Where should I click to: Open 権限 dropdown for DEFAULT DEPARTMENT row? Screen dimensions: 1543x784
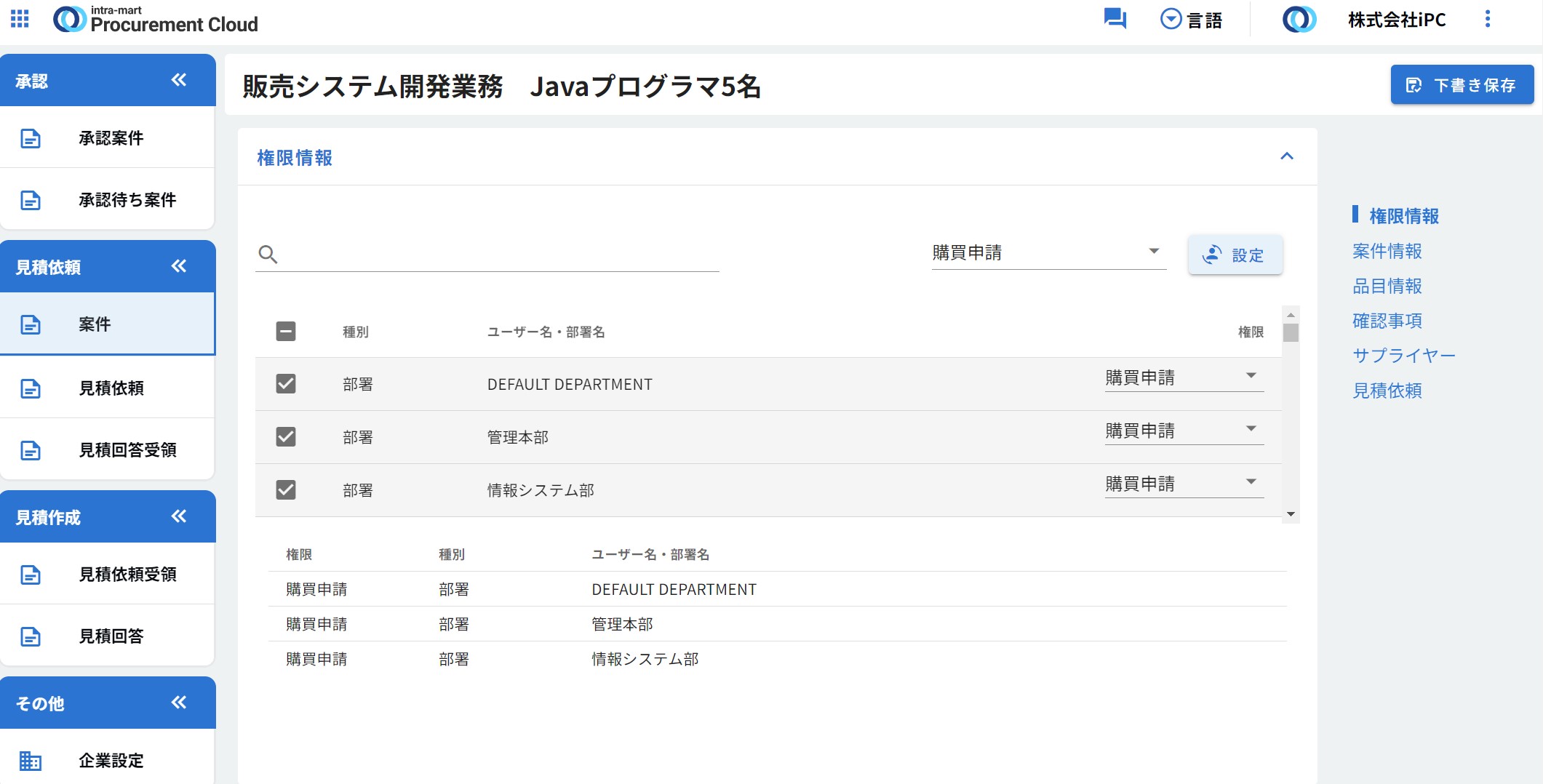pos(1184,377)
